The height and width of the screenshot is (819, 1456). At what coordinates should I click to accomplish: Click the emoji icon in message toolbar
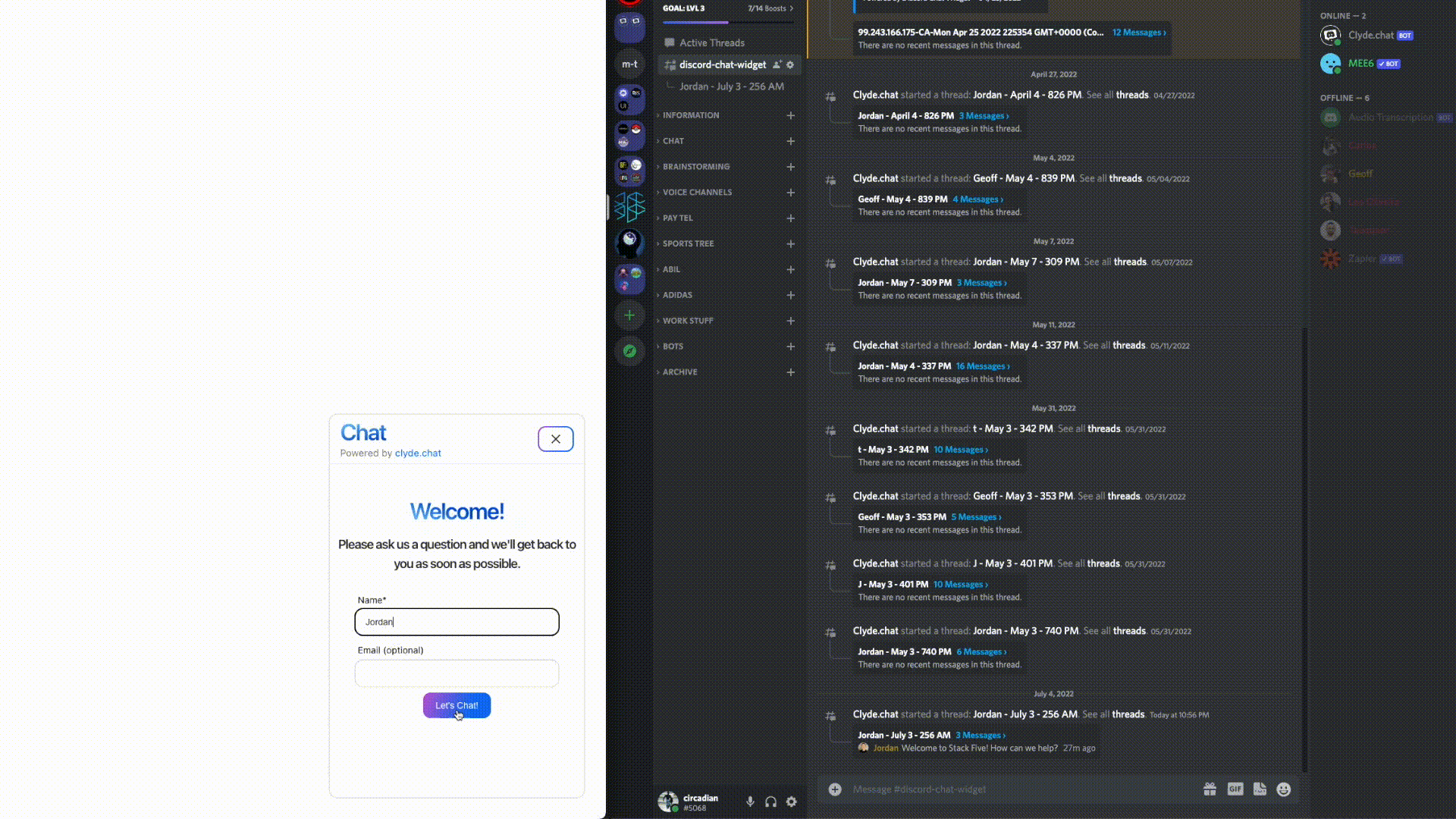(x=1284, y=789)
